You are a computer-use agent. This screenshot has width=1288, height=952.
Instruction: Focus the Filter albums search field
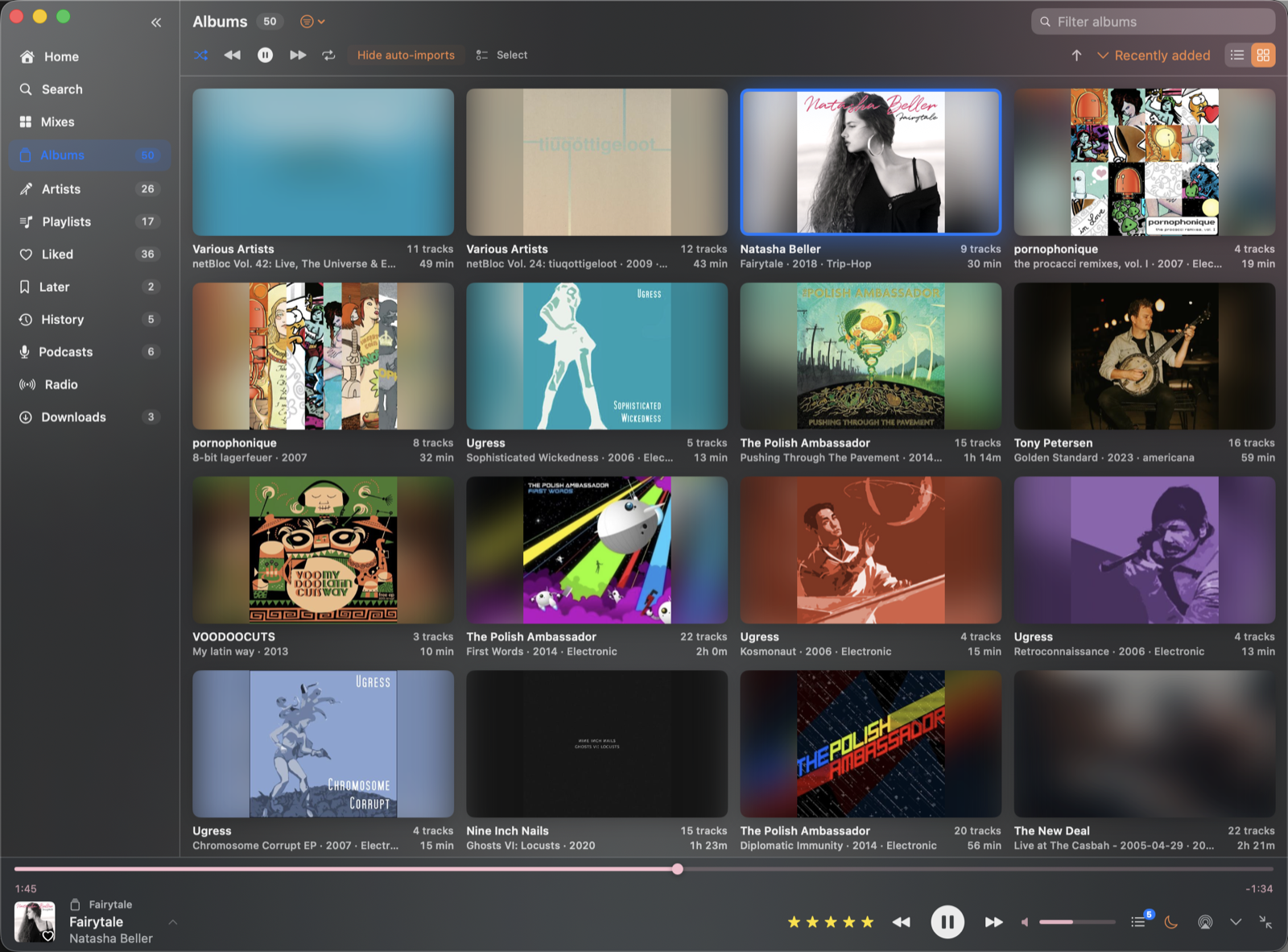pyautogui.click(x=1153, y=22)
